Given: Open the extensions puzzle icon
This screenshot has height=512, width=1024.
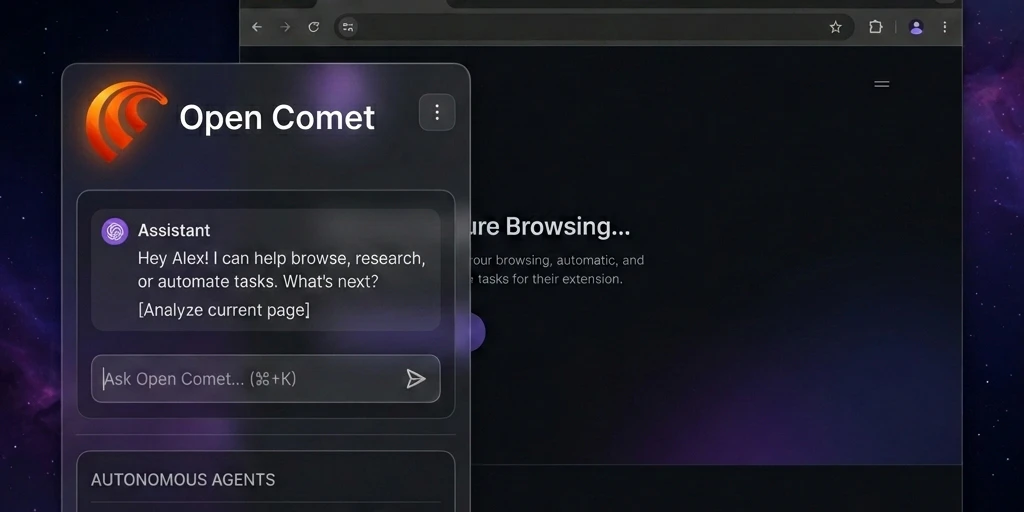Looking at the screenshot, I should click(x=875, y=27).
